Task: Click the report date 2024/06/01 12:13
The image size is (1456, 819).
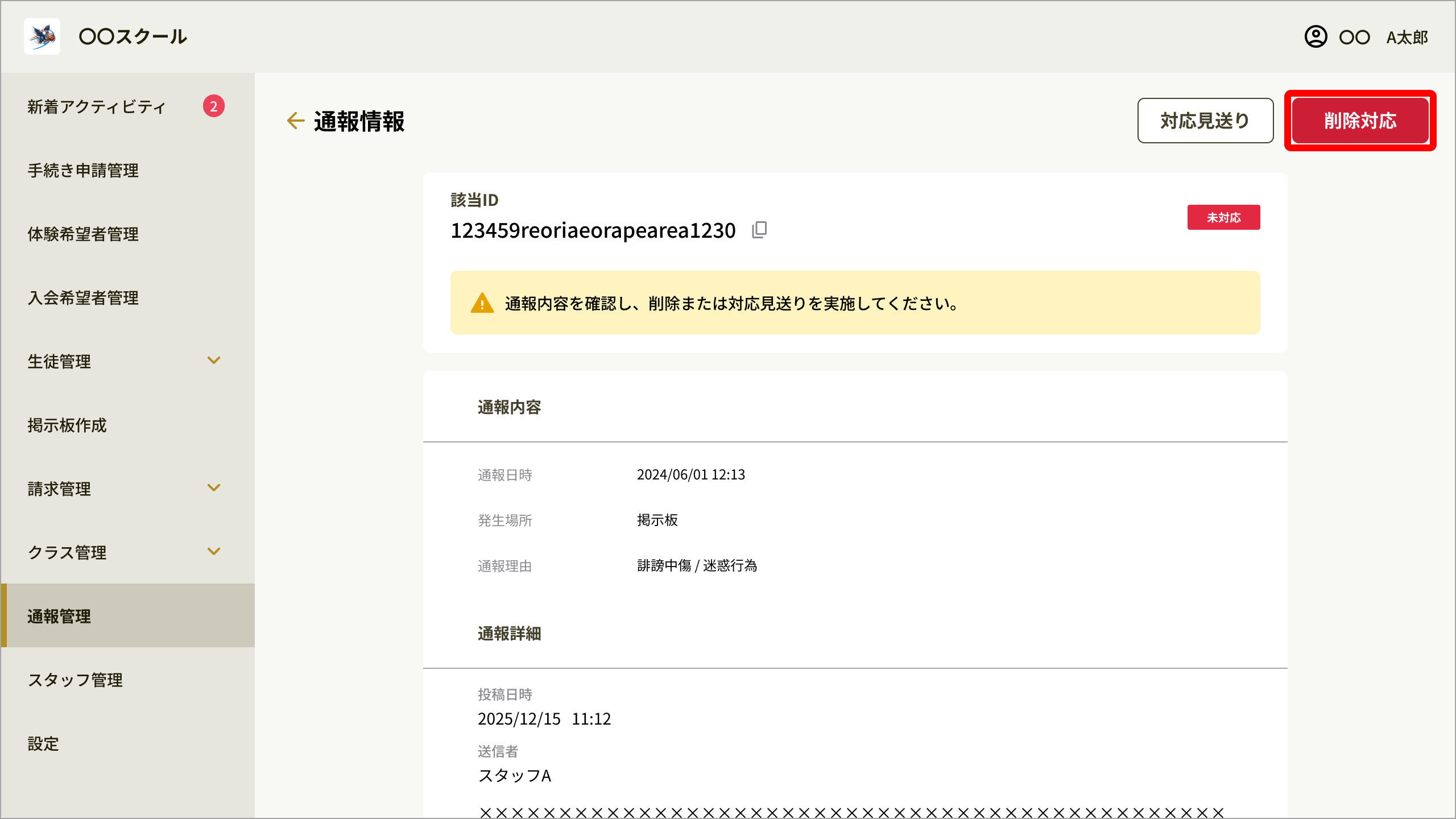Action: click(x=691, y=475)
